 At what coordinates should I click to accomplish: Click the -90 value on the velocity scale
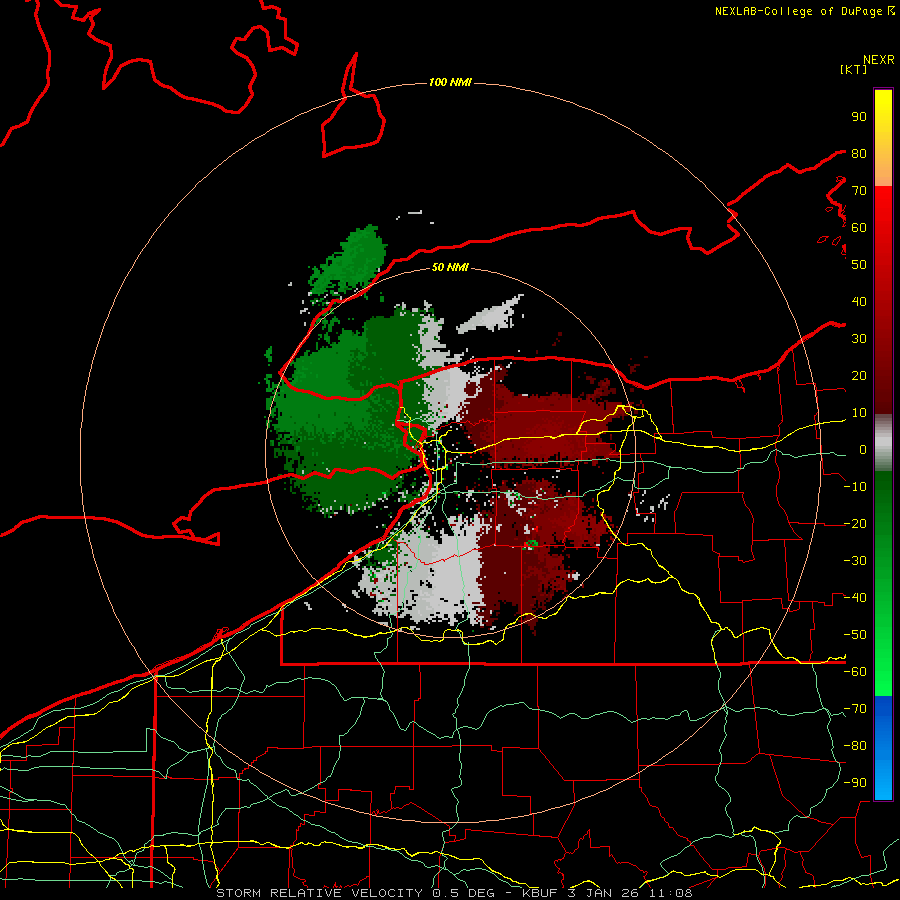(x=855, y=783)
